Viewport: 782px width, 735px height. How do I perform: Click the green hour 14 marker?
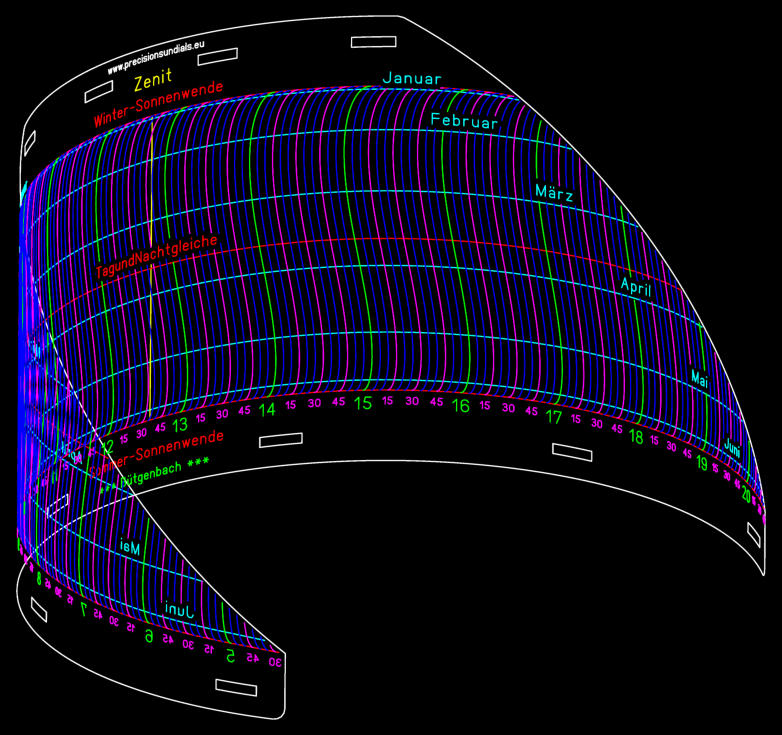pyautogui.click(x=267, y=409)
